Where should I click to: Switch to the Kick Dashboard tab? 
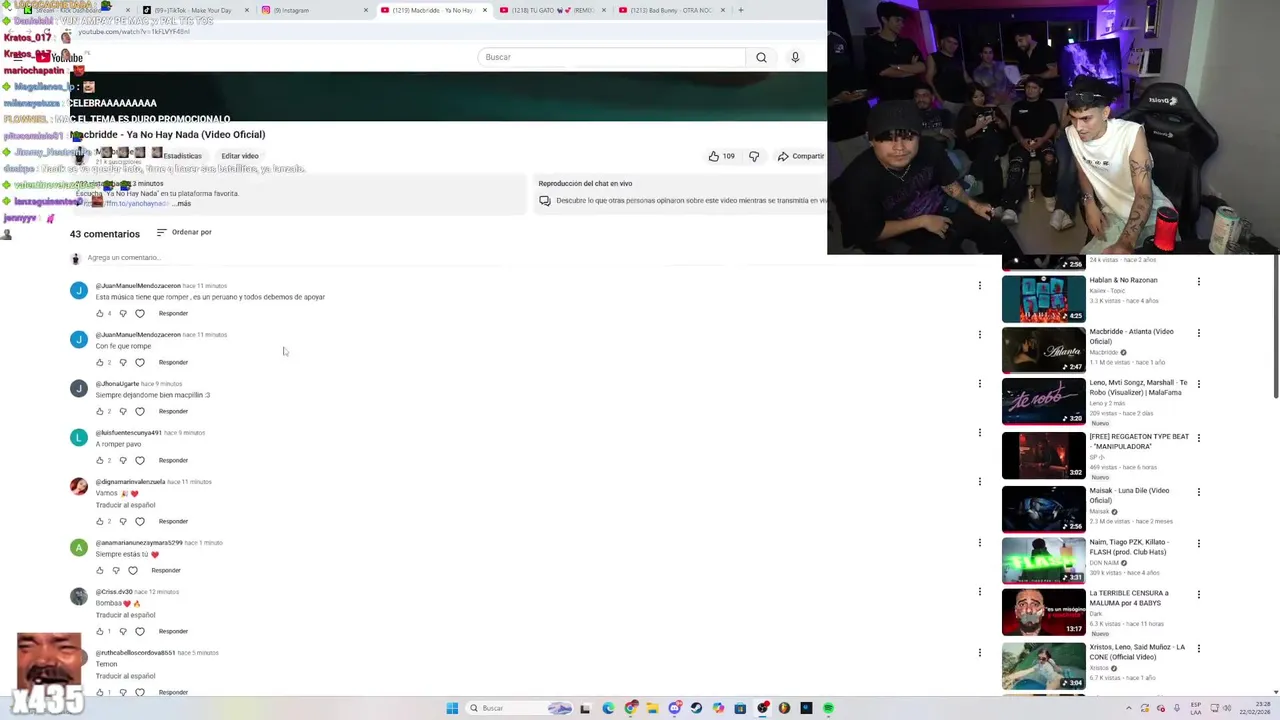coord(75,10)
